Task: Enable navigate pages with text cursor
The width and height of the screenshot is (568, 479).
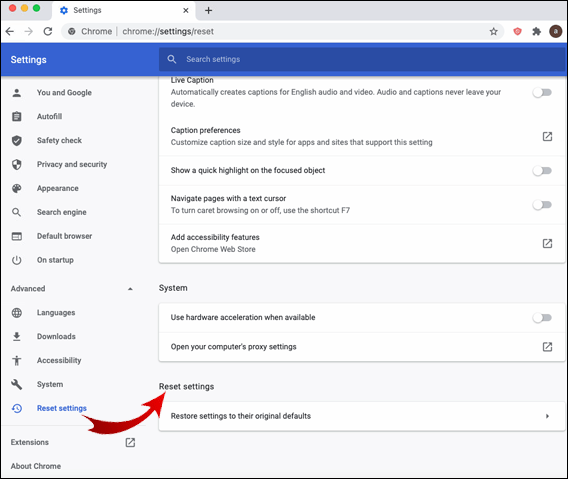Action: pyautogui.click(x=542, y=205)
